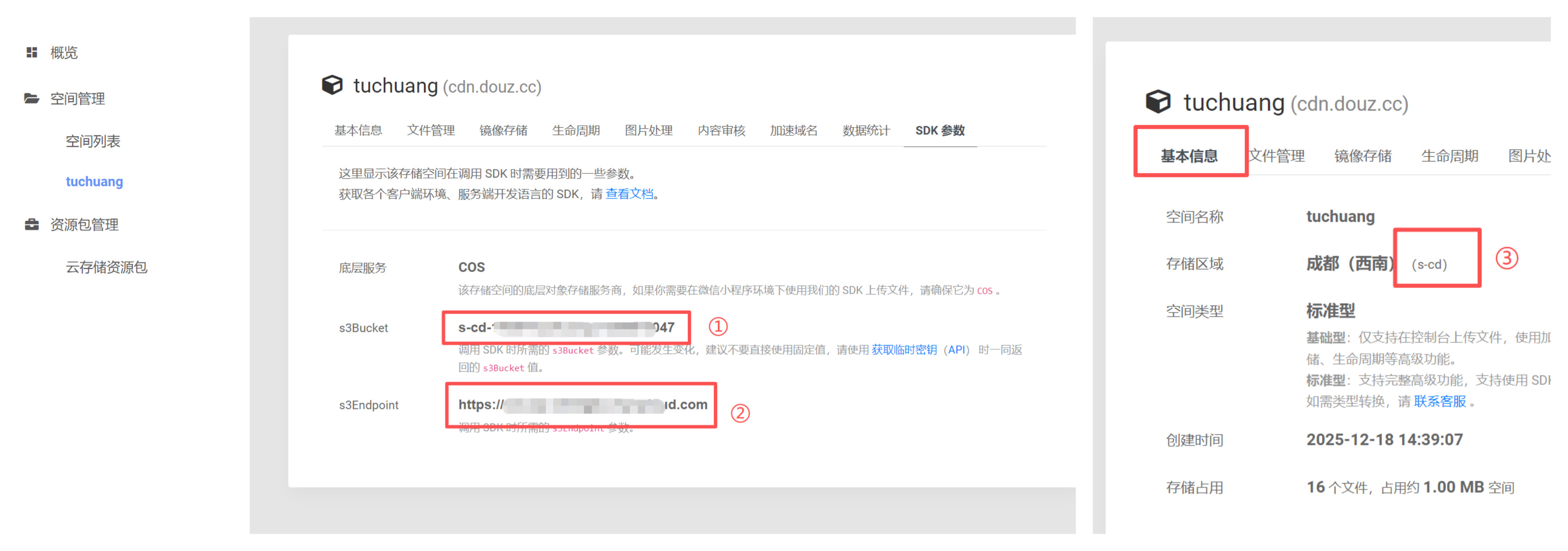Viewport: 1568px width, 551px height.
Task: Switch to the 加速域名 tab
Action: [x=793, y=129]
